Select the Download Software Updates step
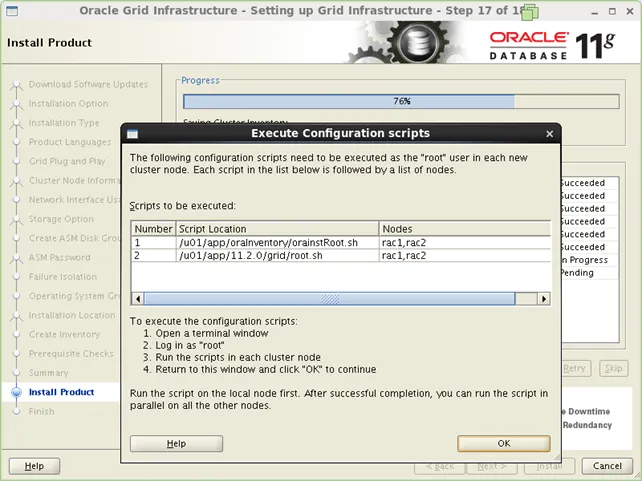Screen dimensions: 642x481 pos(88,85)
